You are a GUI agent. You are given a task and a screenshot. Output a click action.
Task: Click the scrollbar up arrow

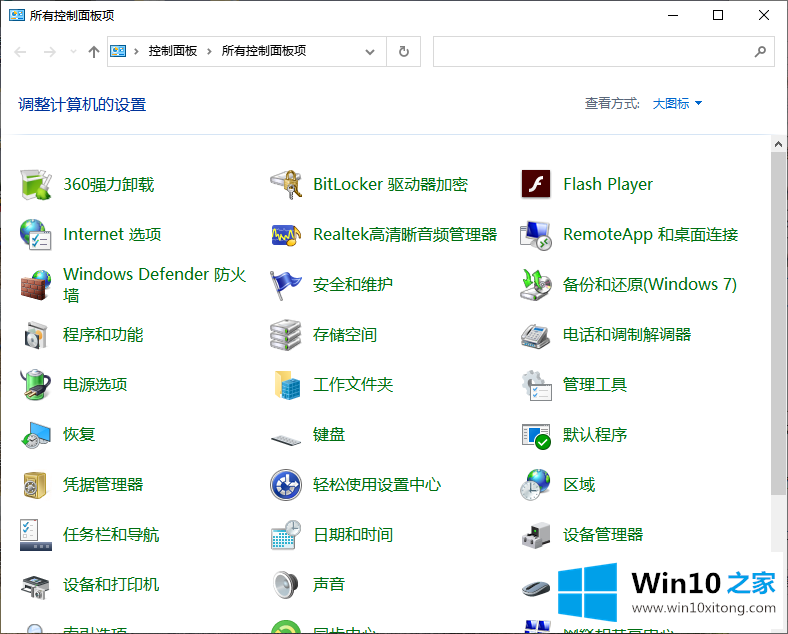coord(778,145)
